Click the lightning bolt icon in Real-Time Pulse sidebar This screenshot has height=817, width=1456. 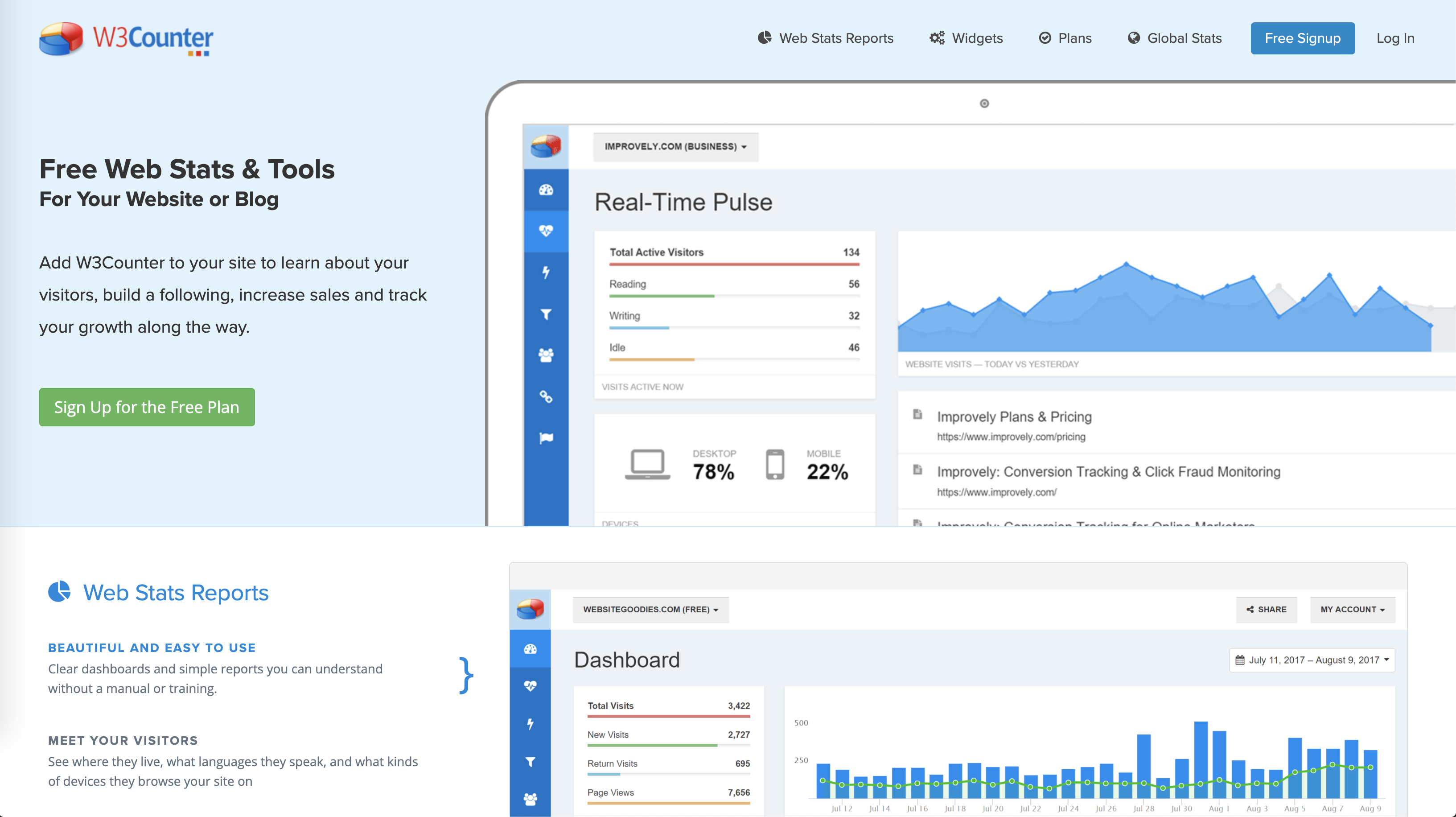point(546,272)
